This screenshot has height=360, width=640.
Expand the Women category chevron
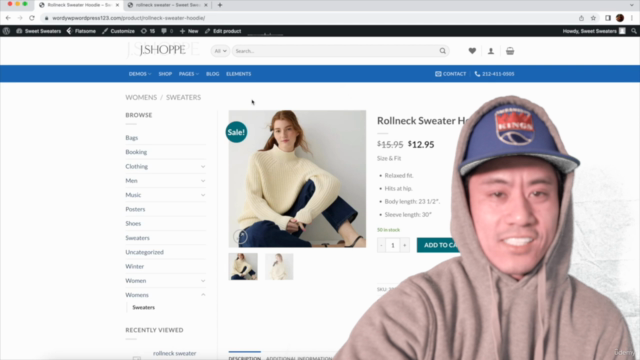tap(203, 281)
